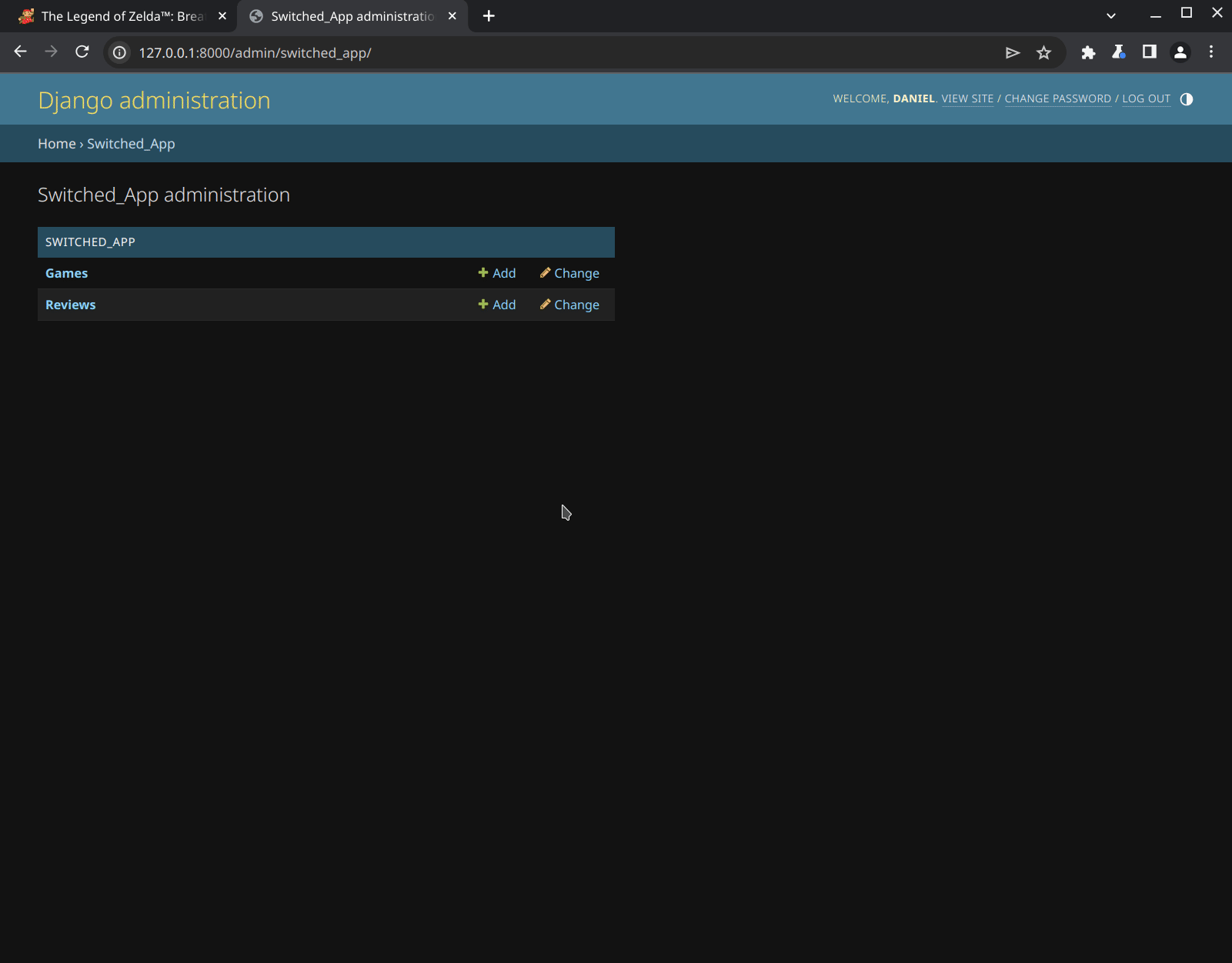Expand the tab search chevron
Image resolution: width=1232 pixels, height=963 pixels.
(x=1110, y=16)
